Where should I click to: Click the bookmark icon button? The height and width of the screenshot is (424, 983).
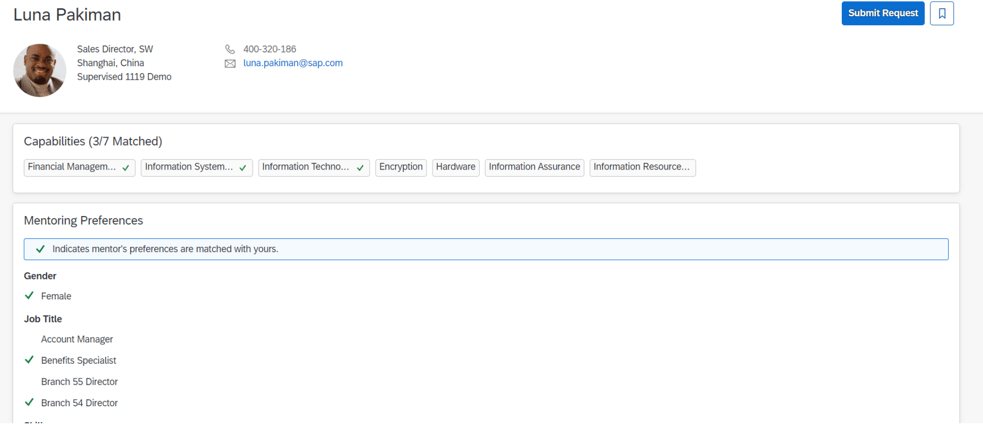pyautogui.click(x=941, y=13)
